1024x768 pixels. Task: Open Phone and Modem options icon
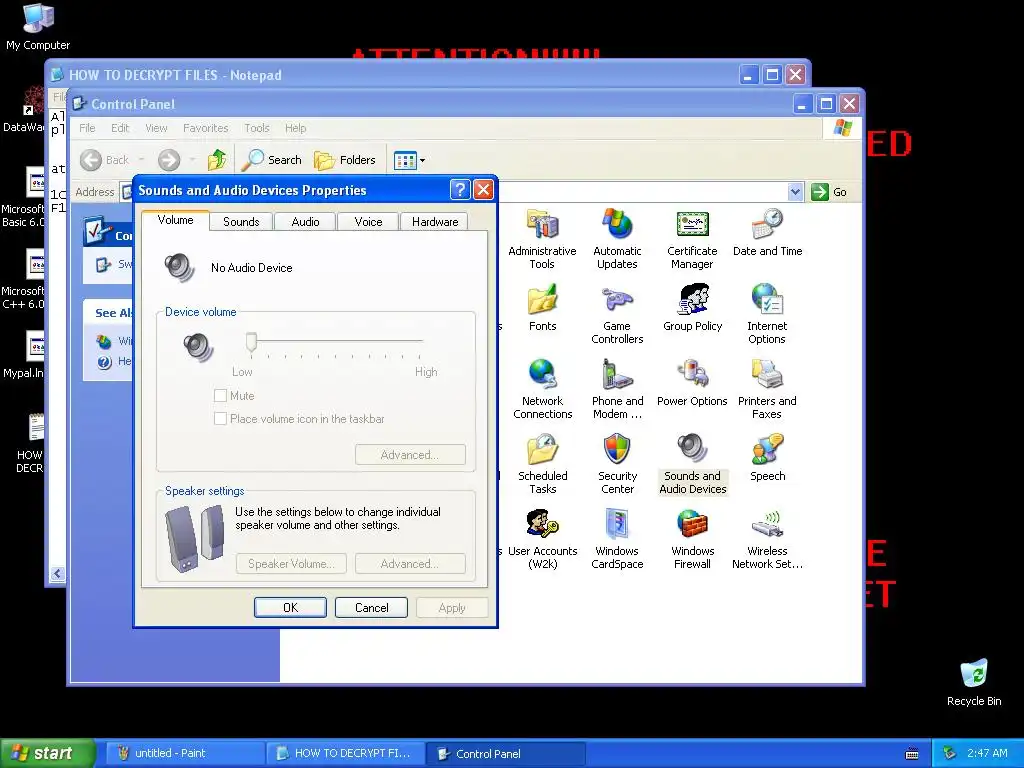point(617,389)
